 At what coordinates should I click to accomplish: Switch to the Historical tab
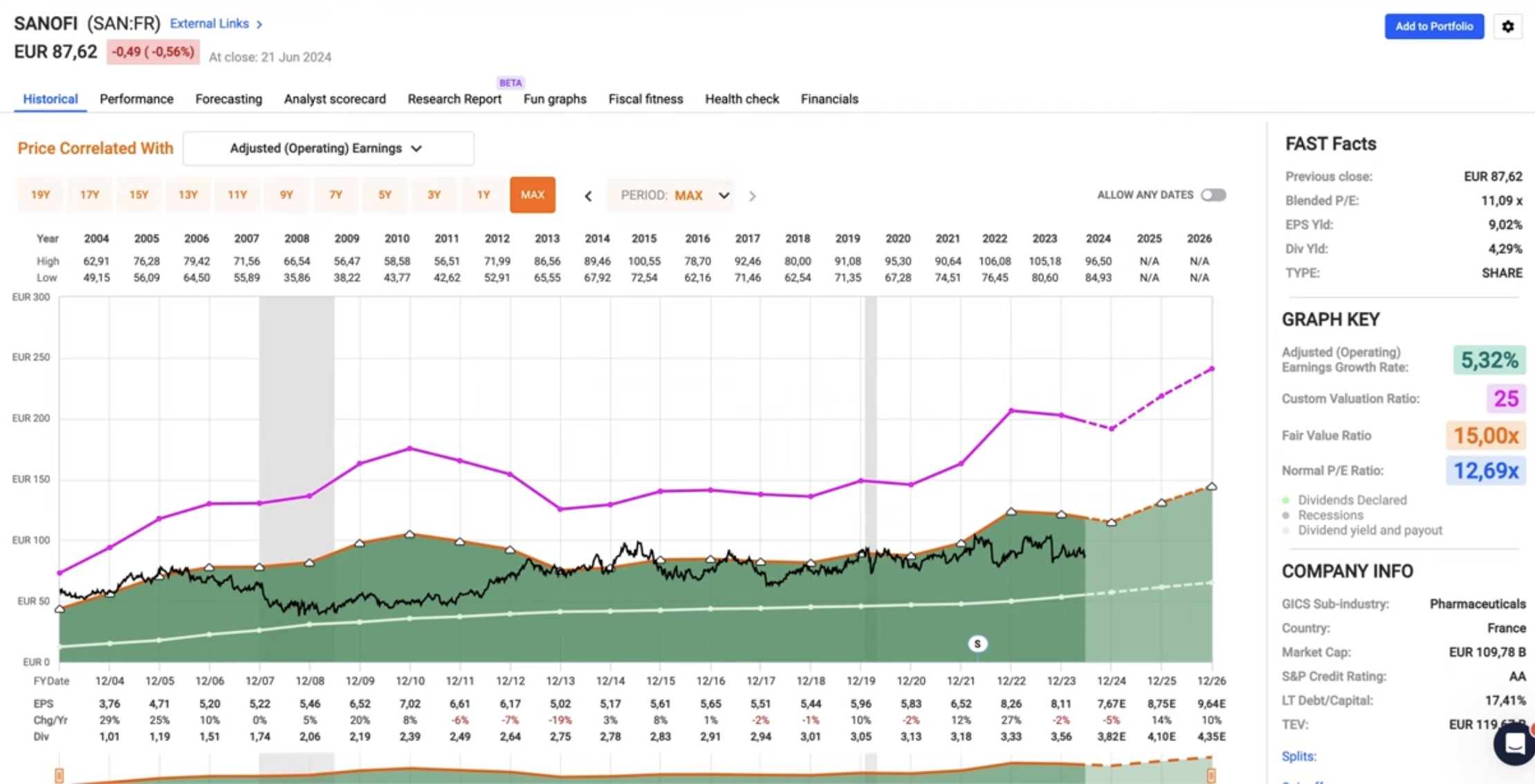point(50,99)
